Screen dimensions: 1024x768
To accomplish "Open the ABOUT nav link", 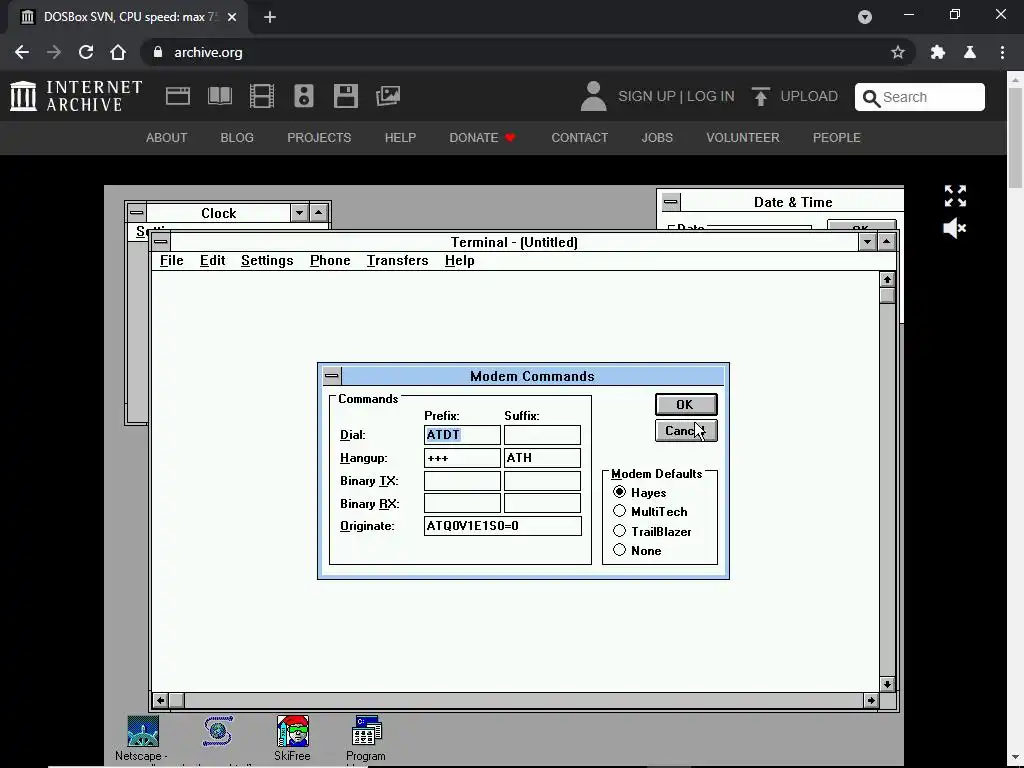I will coord(167,138).
